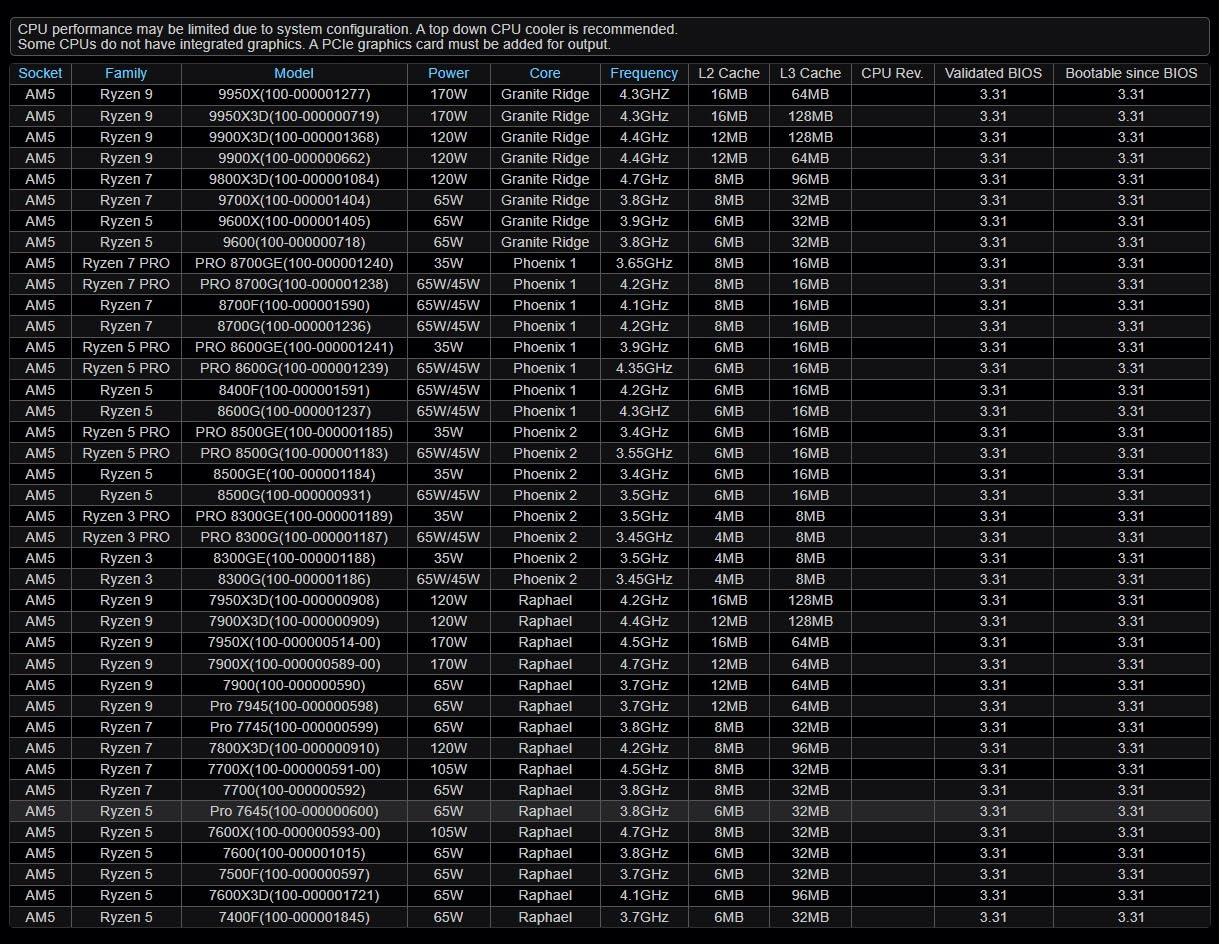This screenshot has width=1222, height=944.
Task: Select the 7800X3D(100-000000910) model cell
Action: click(294, 748)
